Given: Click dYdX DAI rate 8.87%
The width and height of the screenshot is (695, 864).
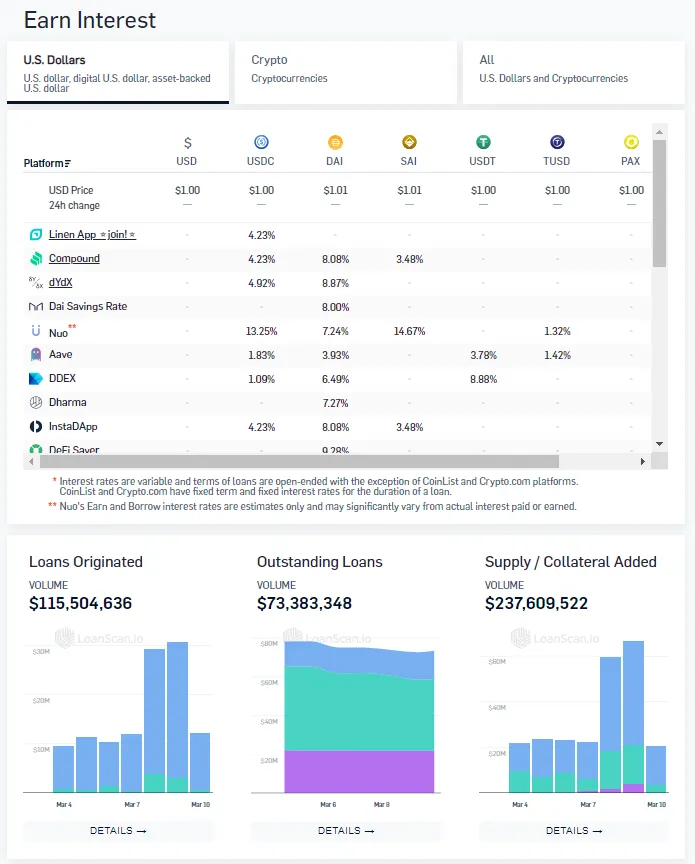Looking at the screenshot, I should (336, 283).
